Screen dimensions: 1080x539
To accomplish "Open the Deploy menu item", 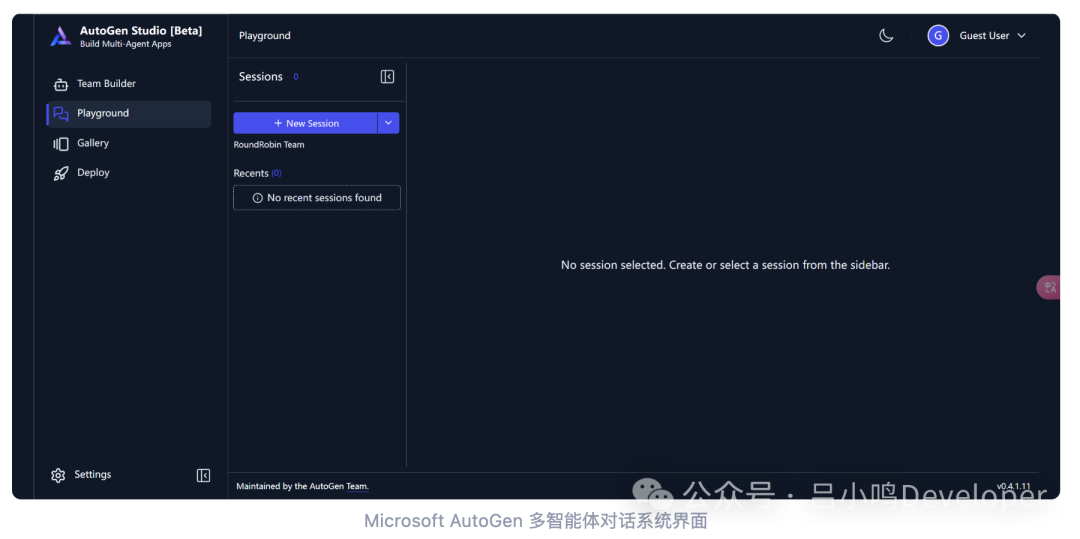I will tap(129, 173).
